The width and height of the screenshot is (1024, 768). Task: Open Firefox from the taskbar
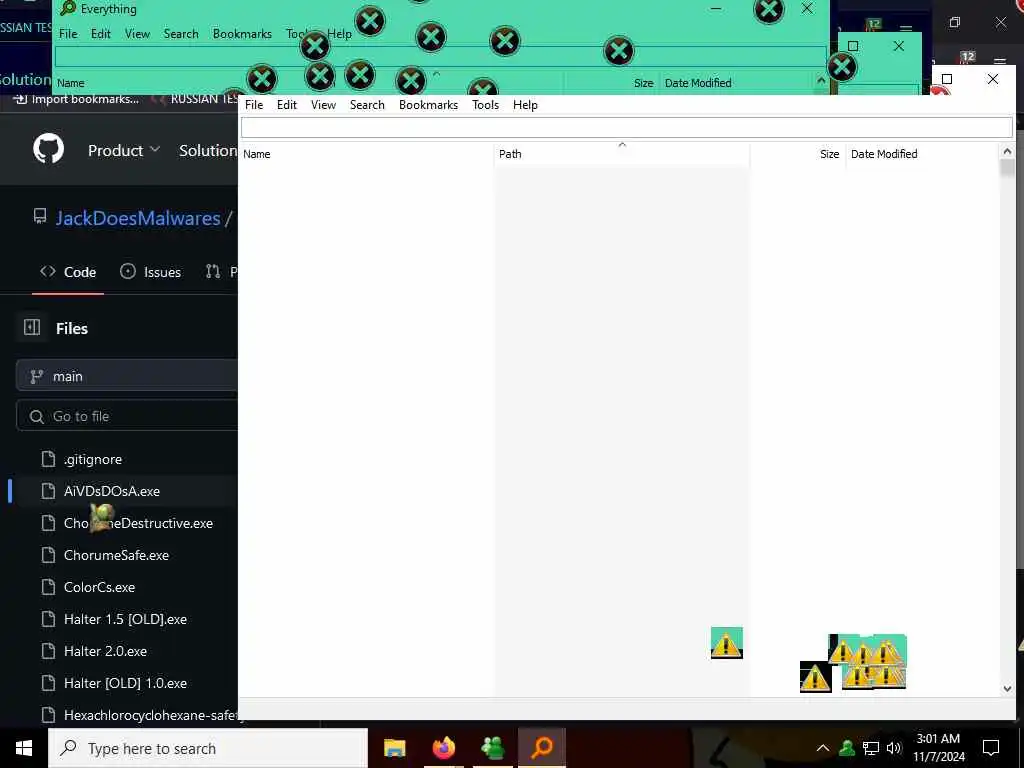point(443,748)
